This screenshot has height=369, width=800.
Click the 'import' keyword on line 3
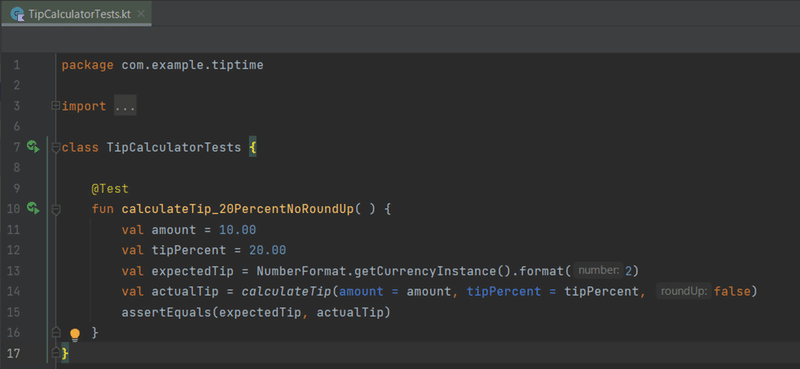(x=84, y=106)
